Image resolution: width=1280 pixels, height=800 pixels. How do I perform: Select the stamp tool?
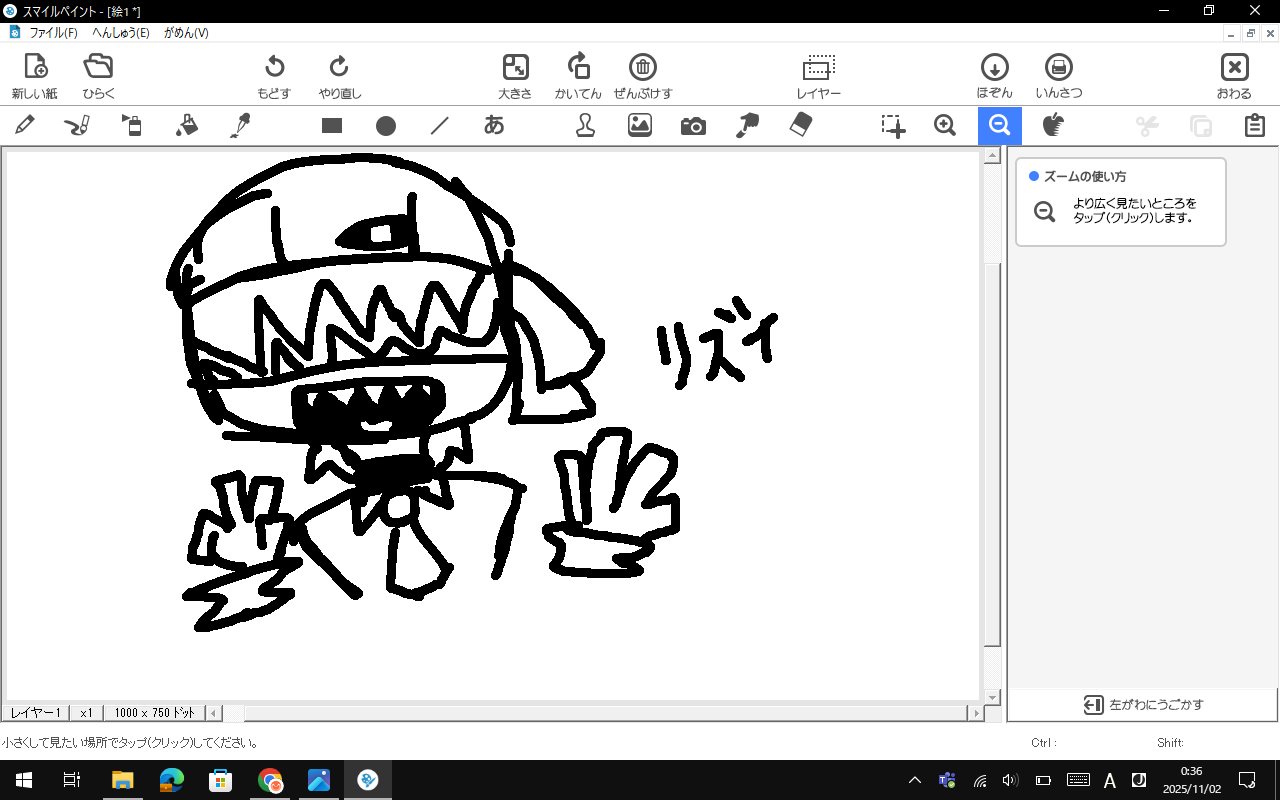tap(585, 125)
